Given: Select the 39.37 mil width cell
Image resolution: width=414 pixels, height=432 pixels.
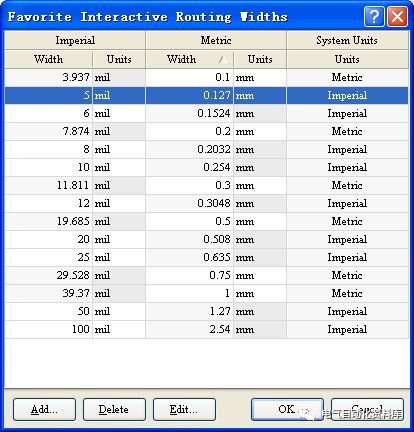Looking at the screenshot, I should click(49, 293).
